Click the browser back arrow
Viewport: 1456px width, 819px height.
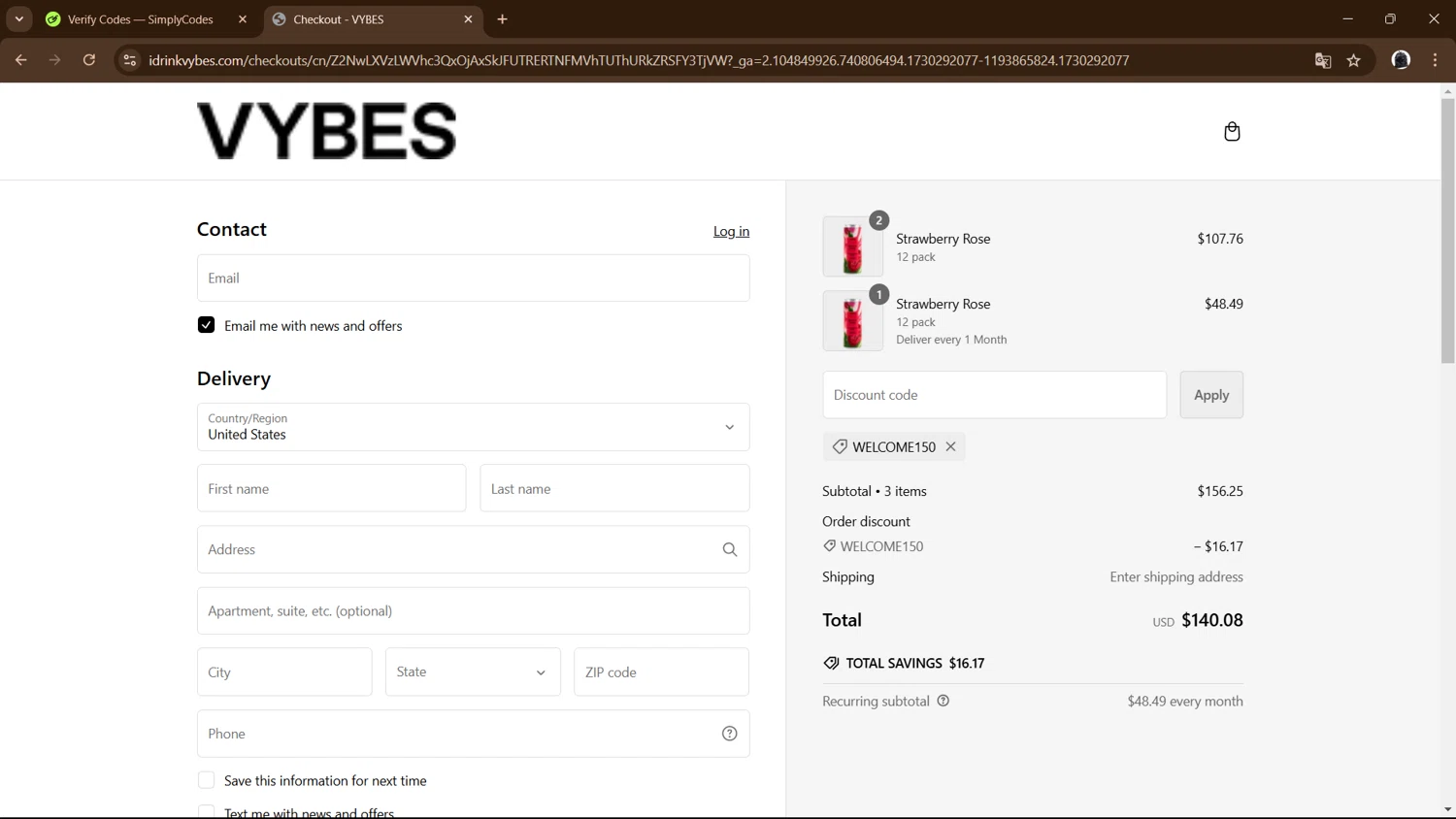[20, 60]
